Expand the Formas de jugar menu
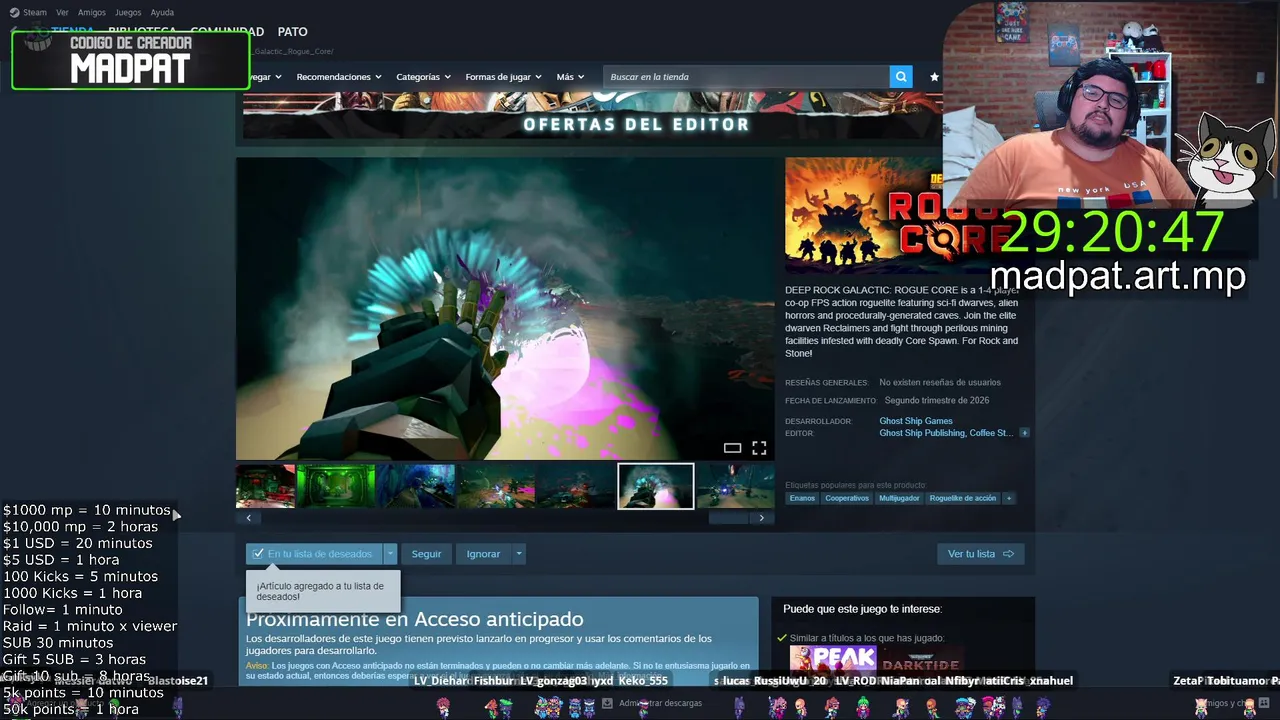1280x720 pixels. (x=503, y=77)
